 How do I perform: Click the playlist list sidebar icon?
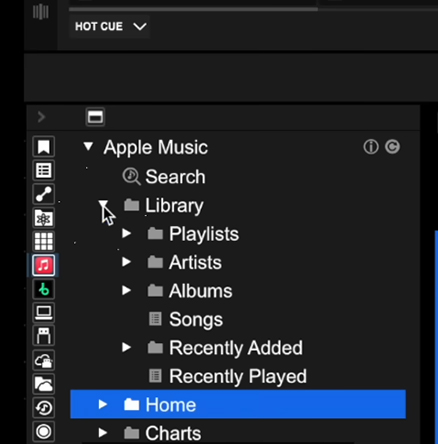pyautogui.click(x=44, y=170)
